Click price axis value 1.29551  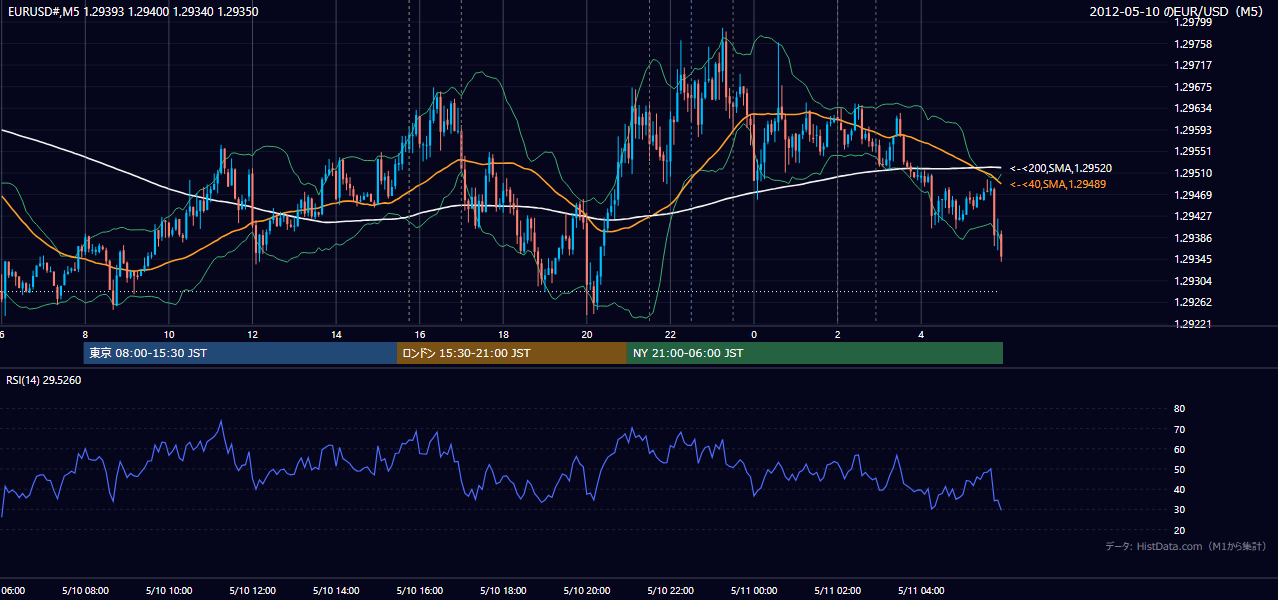1192,151
